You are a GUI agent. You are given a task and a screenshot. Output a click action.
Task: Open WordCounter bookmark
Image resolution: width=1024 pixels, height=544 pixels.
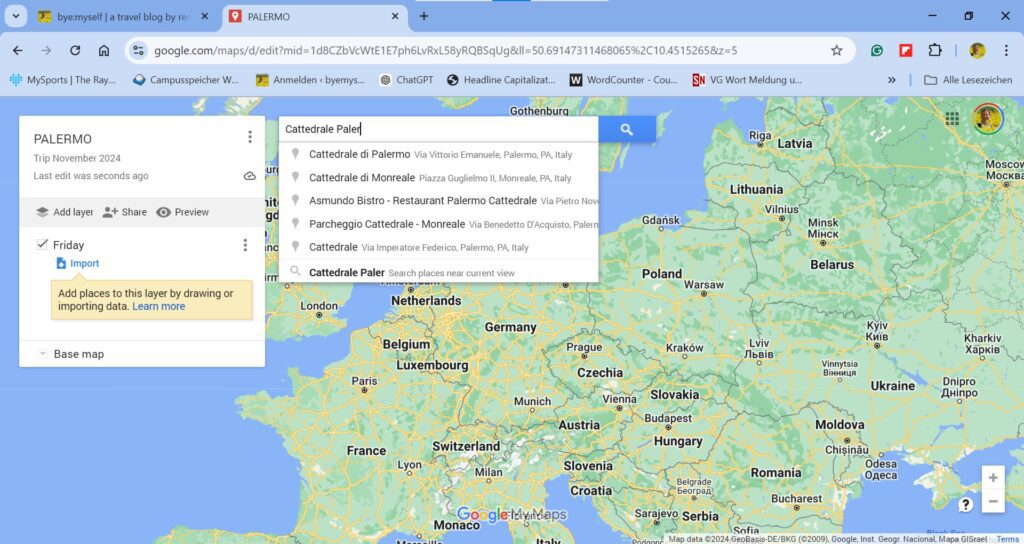(624, 80)
